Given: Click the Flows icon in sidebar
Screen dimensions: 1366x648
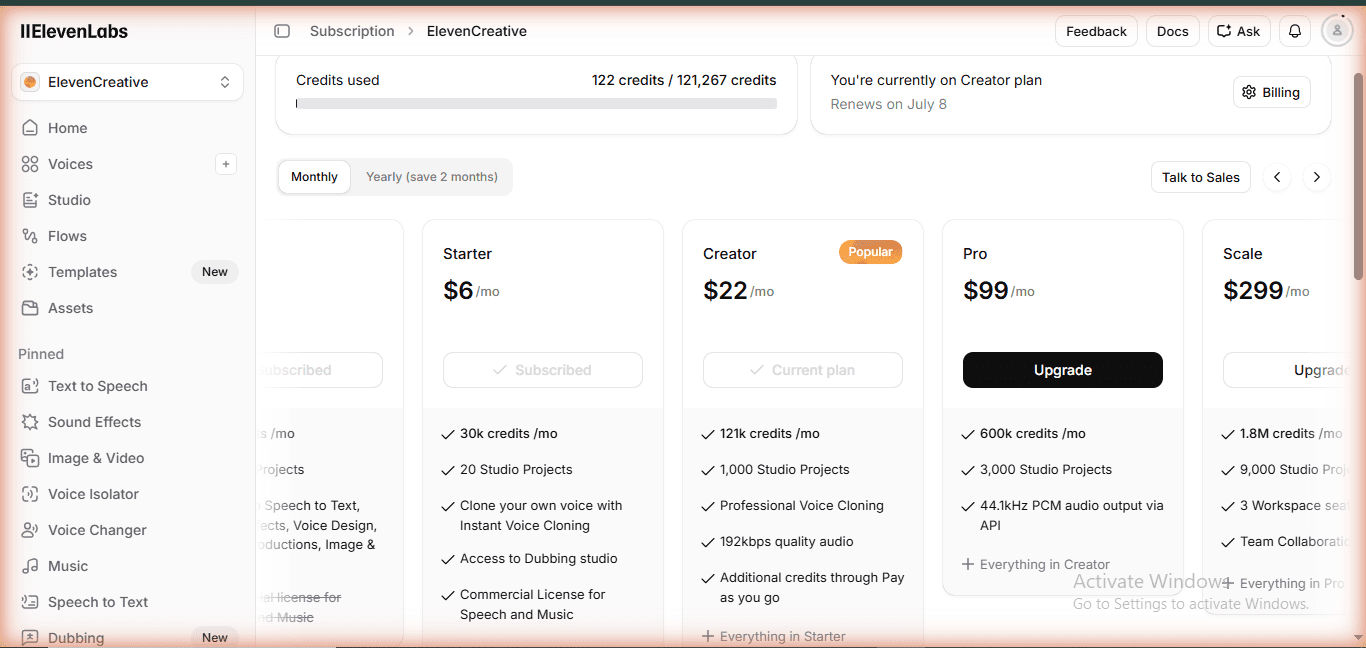Looking at the screenshot, I should tap(30, 236).
